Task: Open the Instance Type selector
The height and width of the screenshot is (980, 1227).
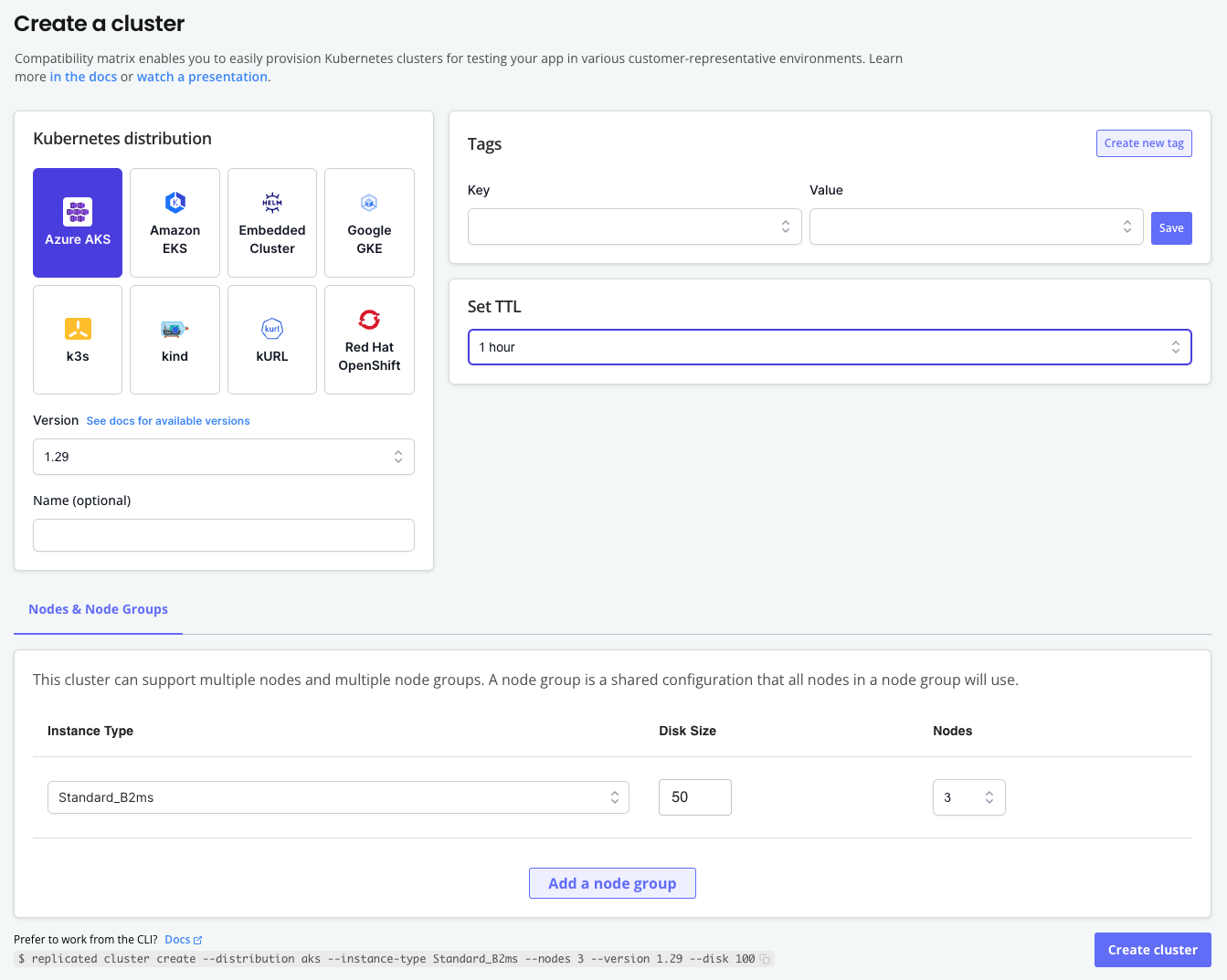Action: pyautogui.click(x=338, y=796)
